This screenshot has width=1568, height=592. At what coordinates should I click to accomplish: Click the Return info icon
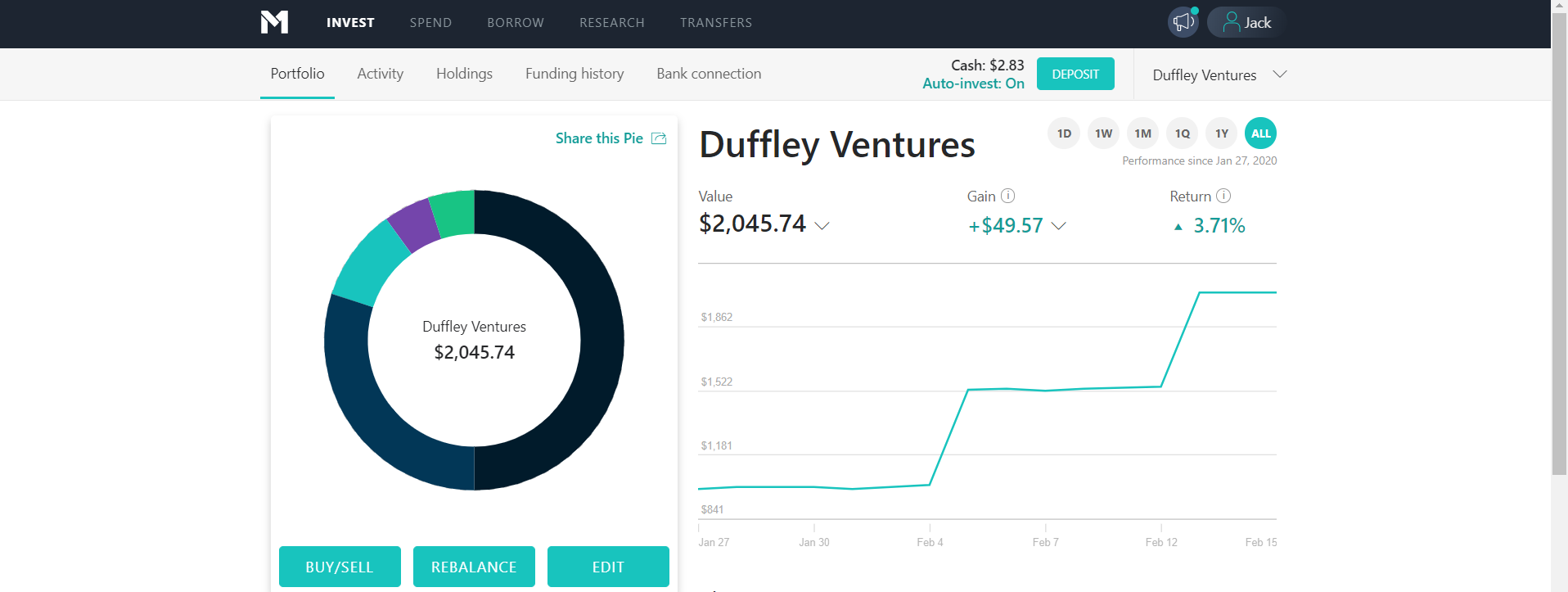[x=1223, y=196]
